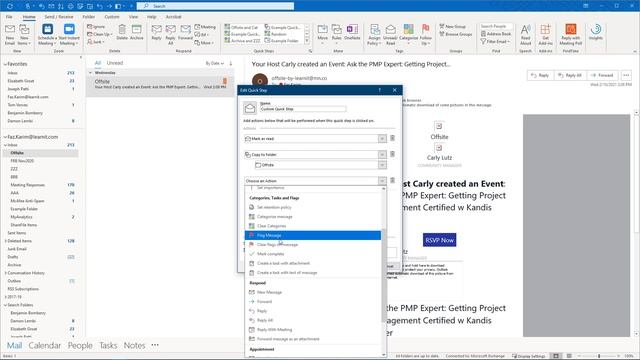Open the Mark as read action dropdown

click(x=382, y=139)
